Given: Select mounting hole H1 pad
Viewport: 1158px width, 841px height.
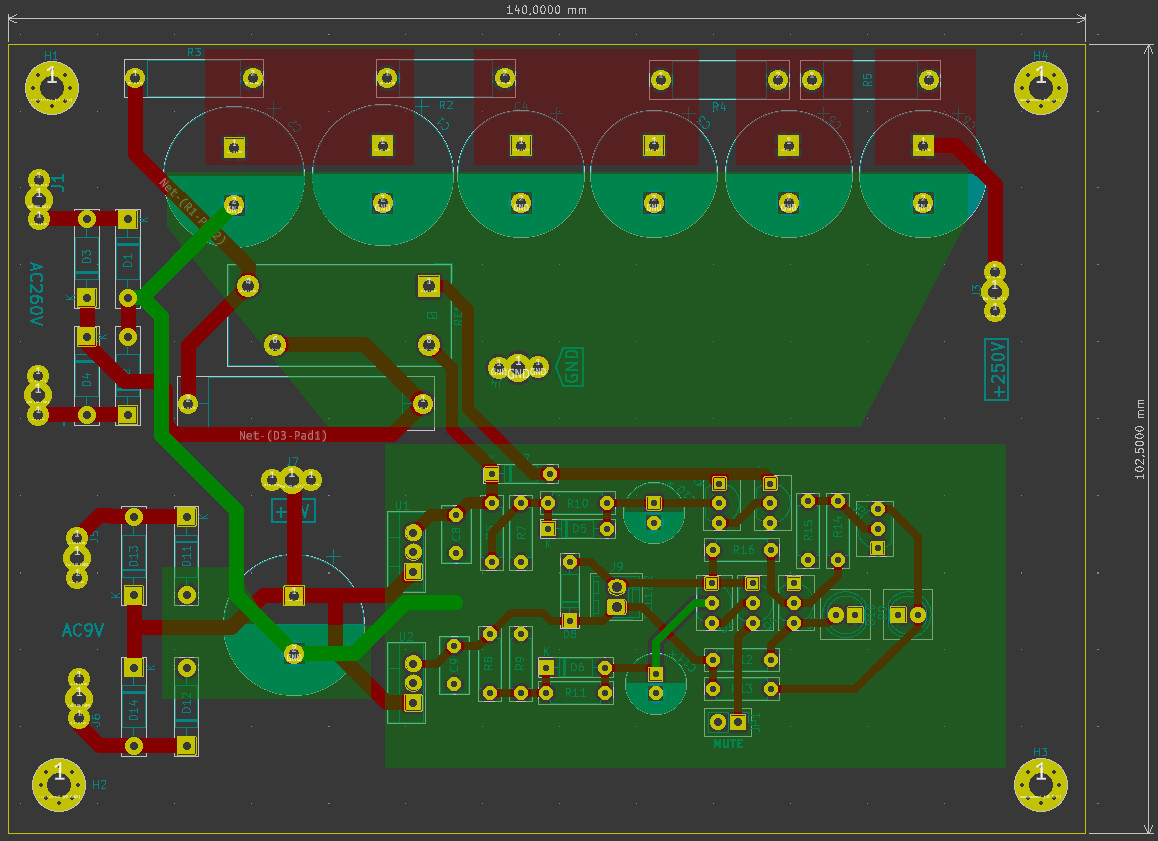Looking at the screenshot, I should point(52,88).
